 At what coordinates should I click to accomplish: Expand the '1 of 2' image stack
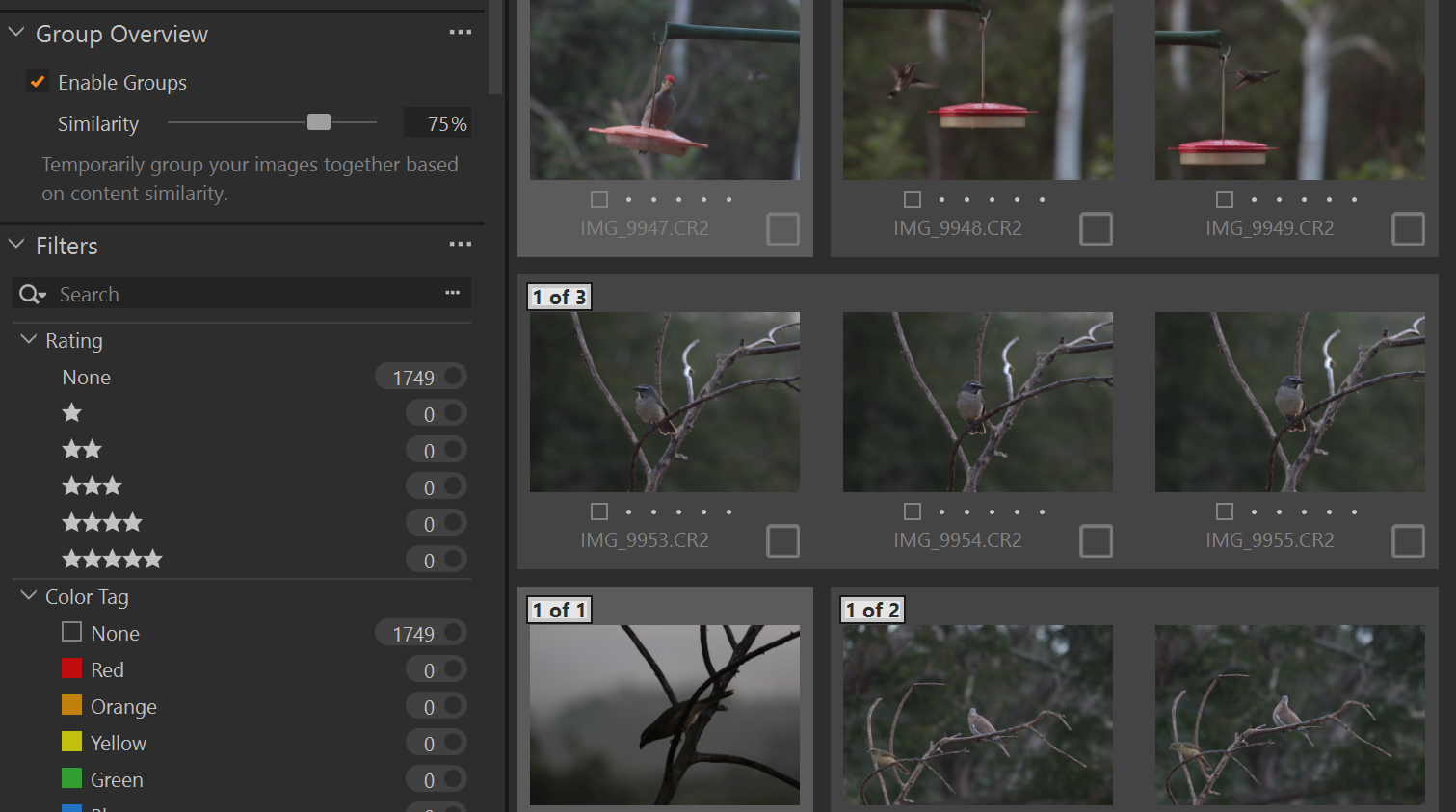pyautogui.click(x=872, y=609)
